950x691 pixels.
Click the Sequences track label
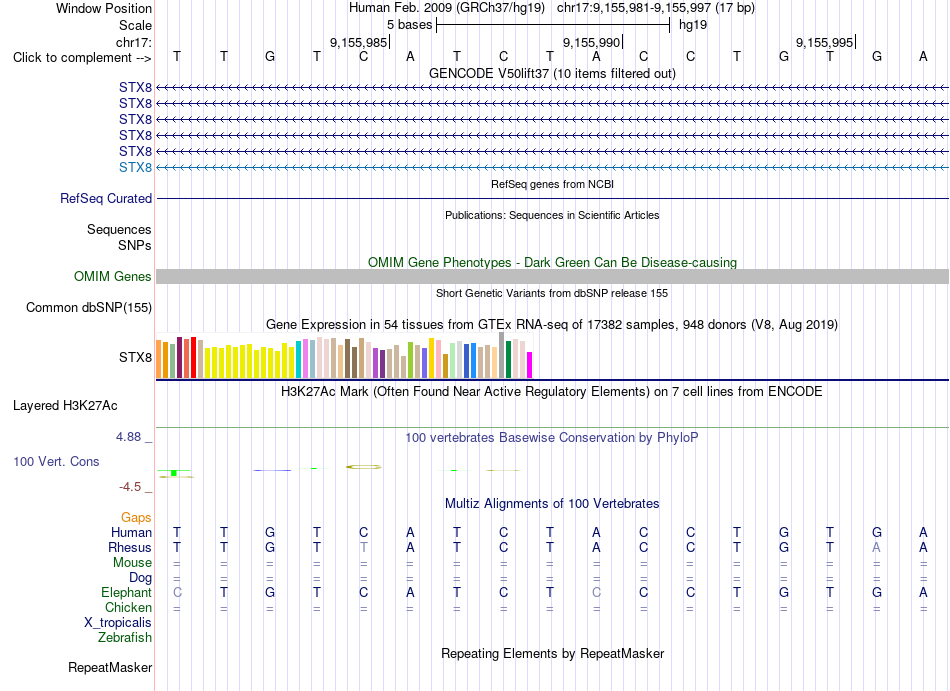[x=119, y=230]
